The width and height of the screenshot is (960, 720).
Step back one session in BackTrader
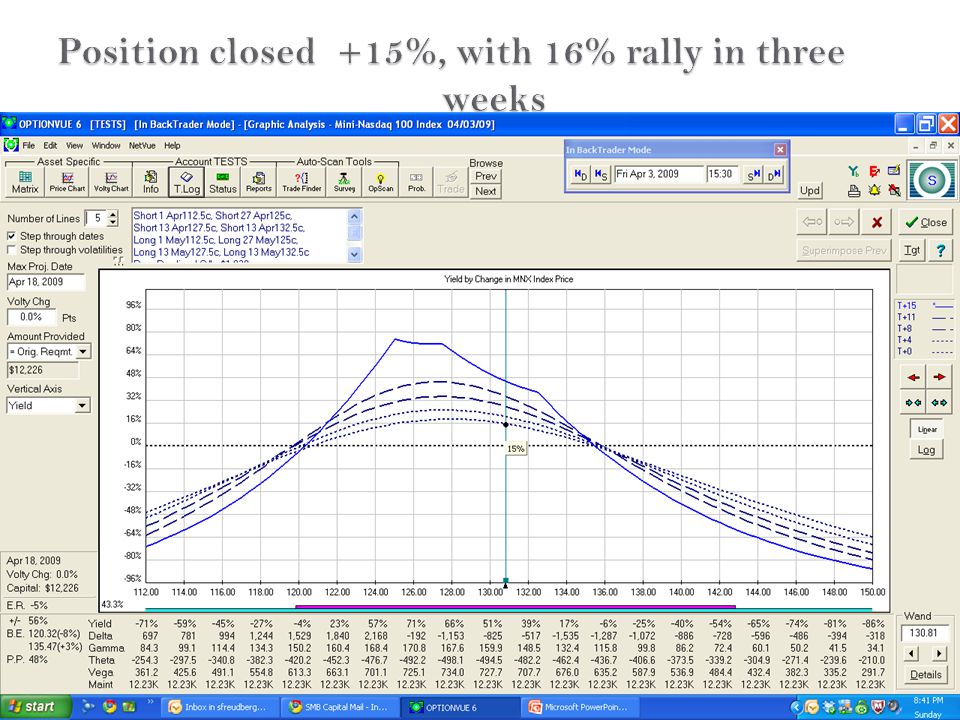tap(601, 174)
